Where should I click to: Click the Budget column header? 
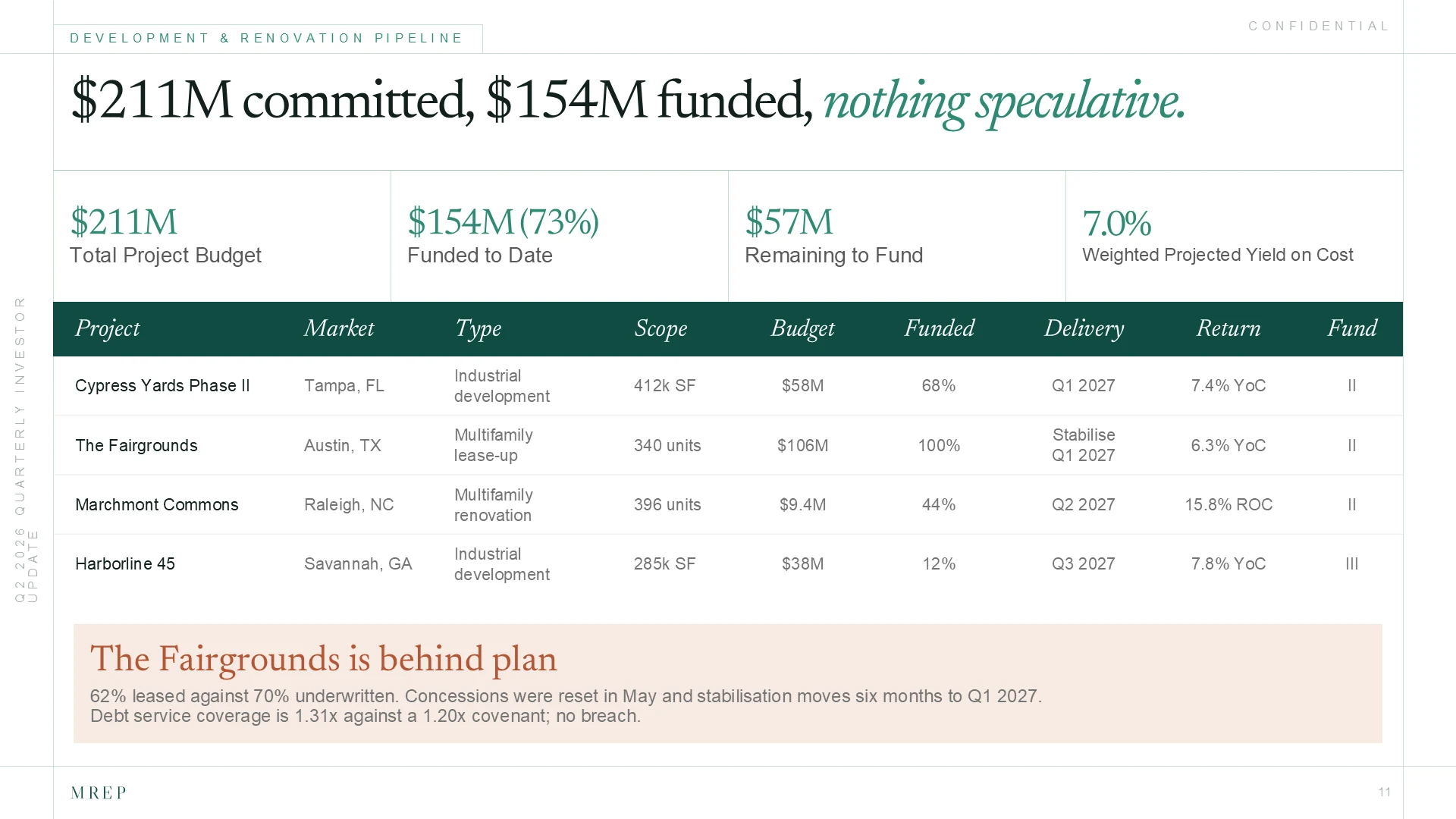[x=802, y=328]
